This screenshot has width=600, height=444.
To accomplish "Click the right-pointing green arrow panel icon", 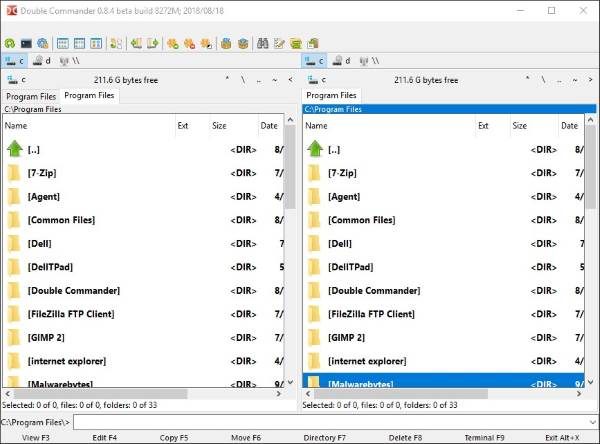I will click(x=153, y=43).
